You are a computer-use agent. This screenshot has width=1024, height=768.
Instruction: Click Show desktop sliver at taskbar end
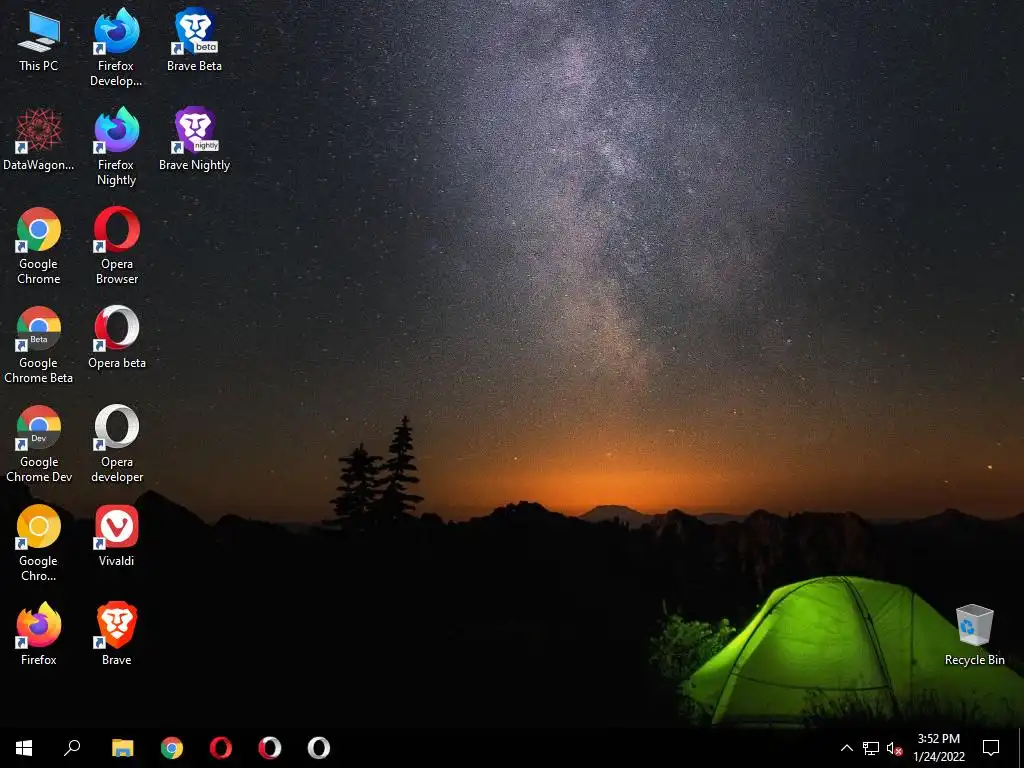tap(1021, 748)
